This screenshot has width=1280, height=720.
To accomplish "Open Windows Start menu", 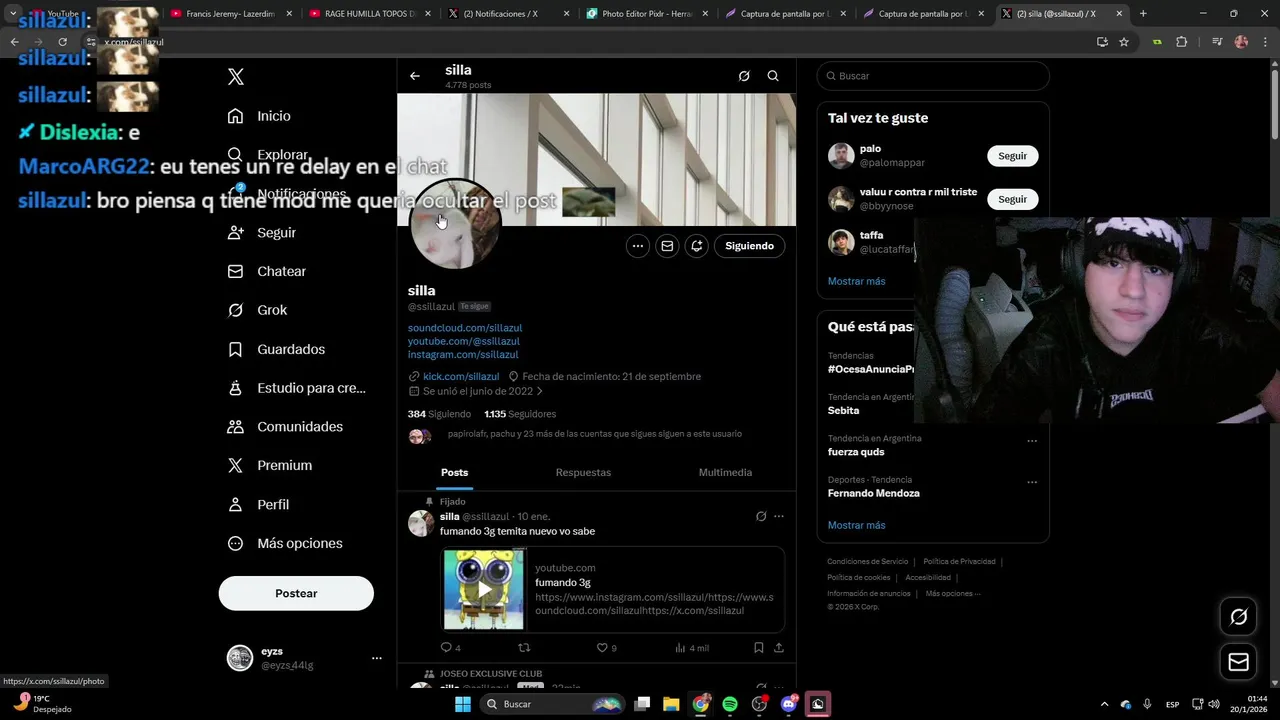I will coord(463,704).
